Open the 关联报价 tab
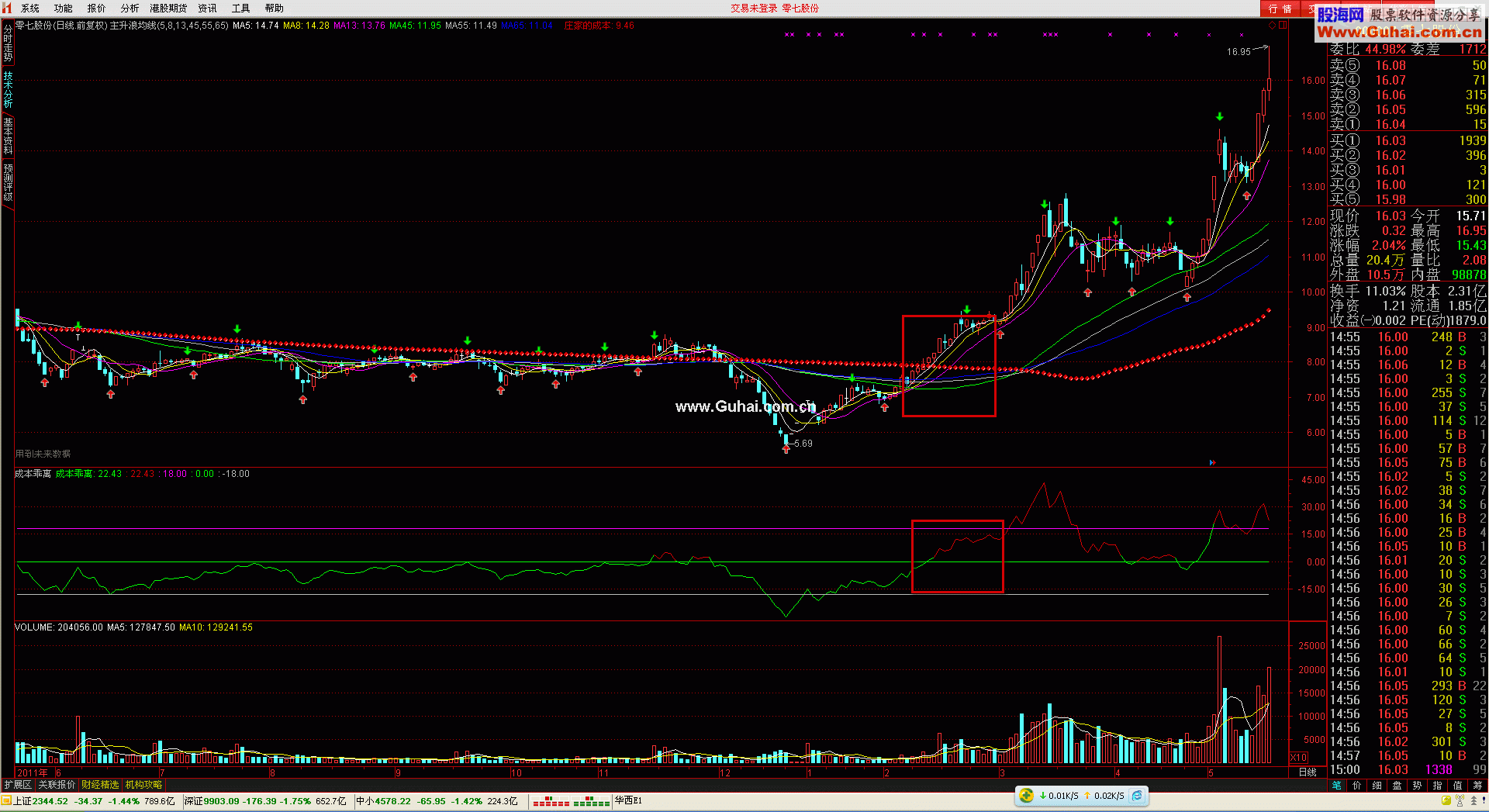This screenshot has height=812, width=1489. pyautogui.click(x=57, y=785)
